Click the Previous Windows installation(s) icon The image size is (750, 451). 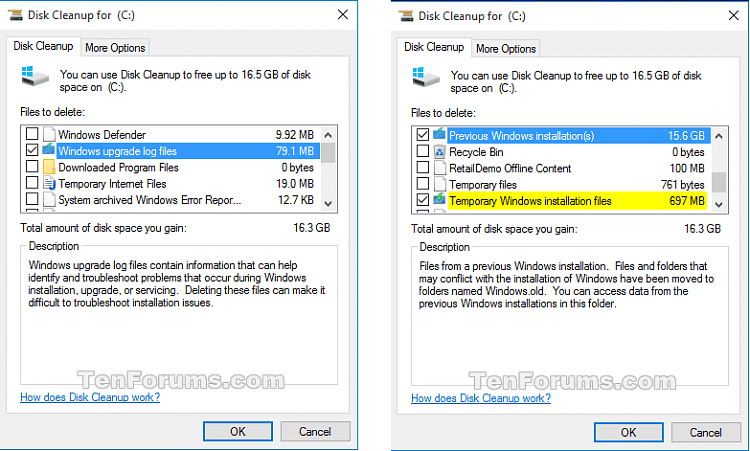pos(440,134)
